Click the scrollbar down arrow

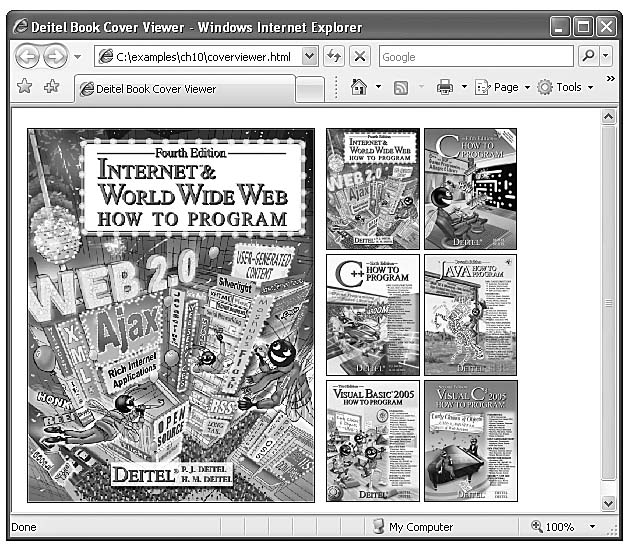click(x=609, y=503)
